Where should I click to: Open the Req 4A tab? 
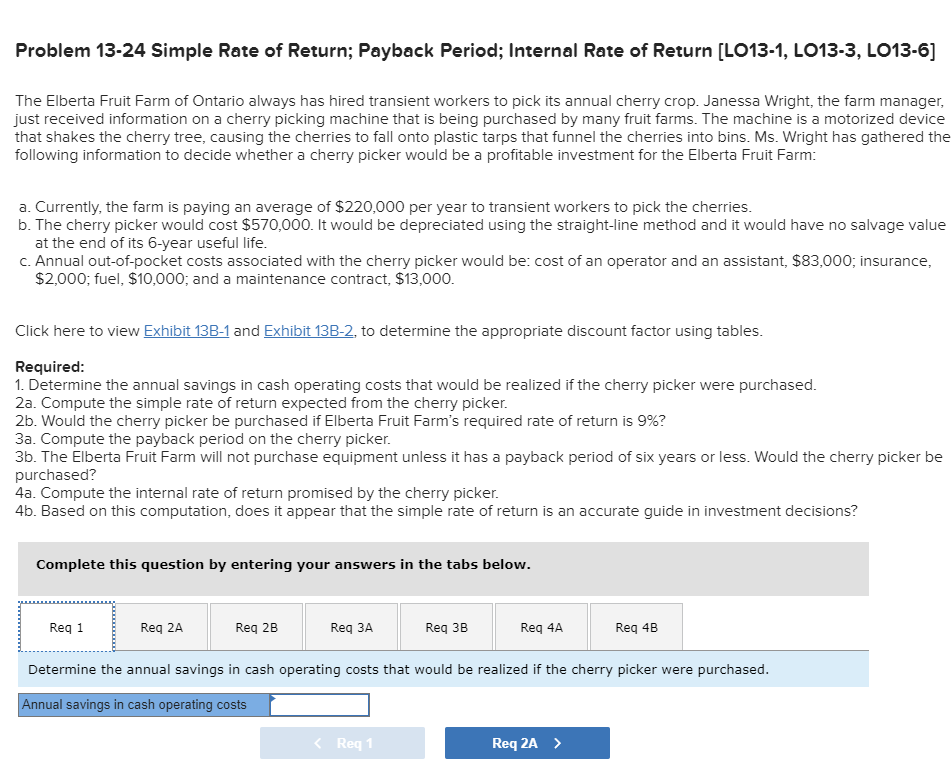(x=540, y=626)
